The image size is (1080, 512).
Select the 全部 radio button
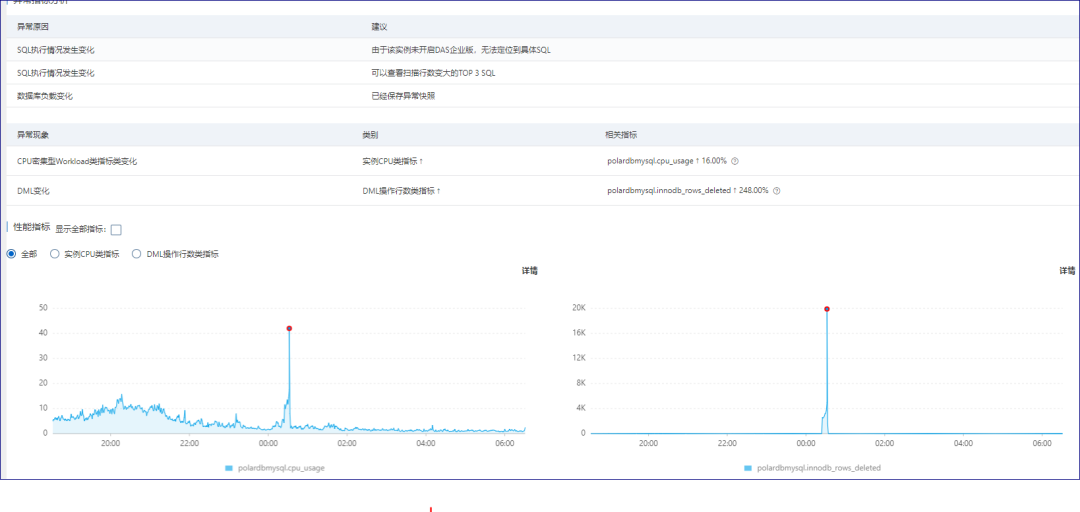click(x=11, y=254)
